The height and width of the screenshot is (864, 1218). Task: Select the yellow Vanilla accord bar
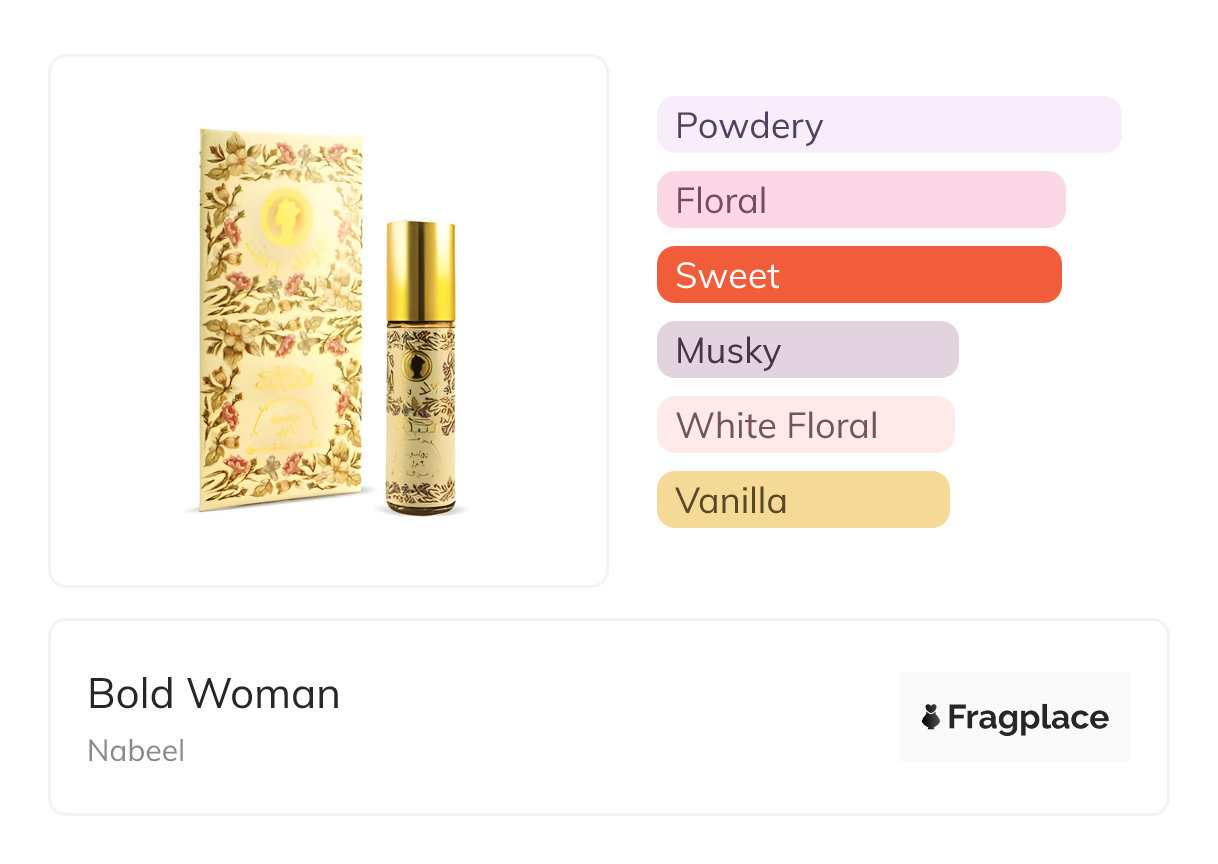(803, 500)
